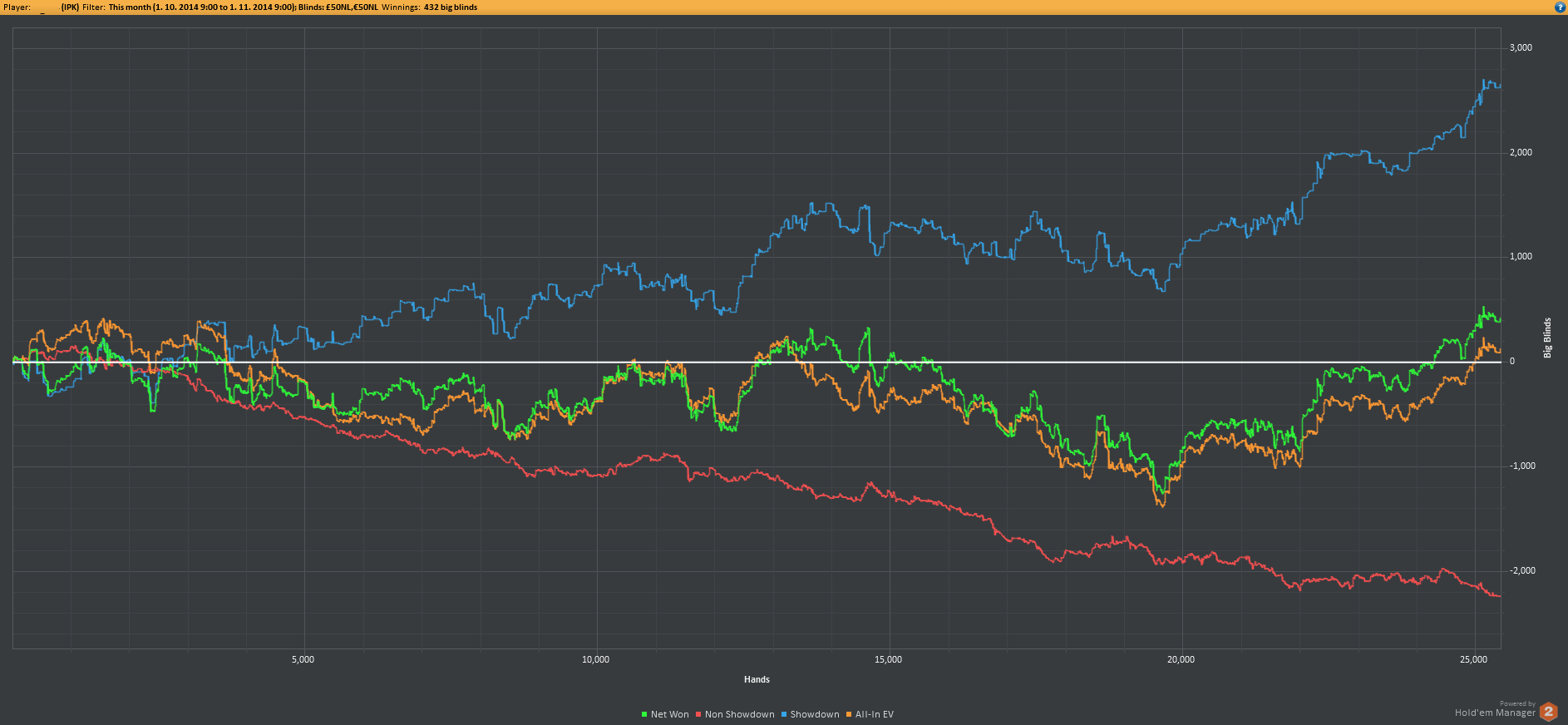The width and height of the screenshot is (1568, 725).
Task: Click the -2,000 y-axis label
Action: [1522, 570]
